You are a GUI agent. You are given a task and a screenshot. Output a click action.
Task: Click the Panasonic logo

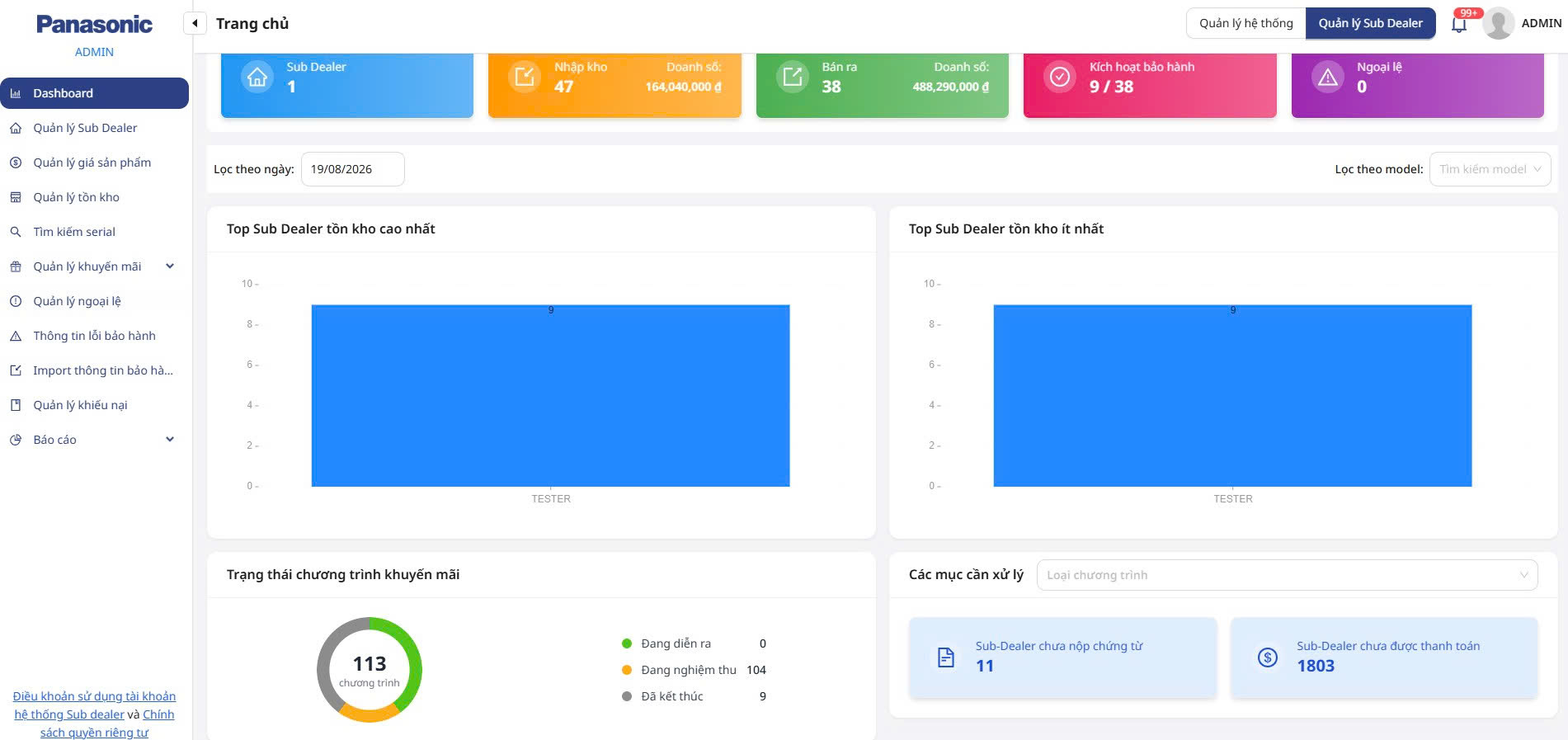click(x=94, y=25)
